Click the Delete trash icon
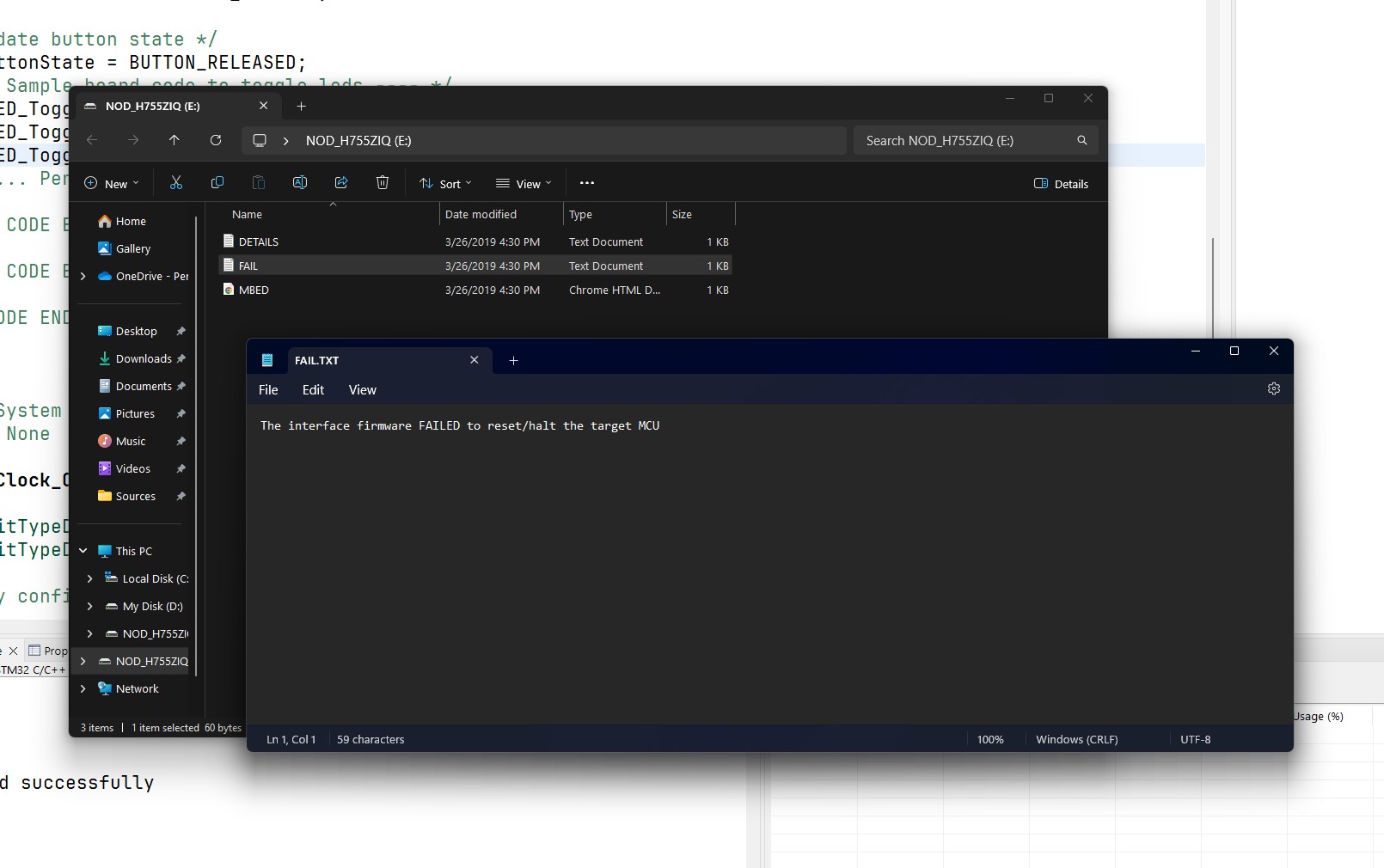Viewport: 1384px width, 868px height. click(x=383, y=183)
